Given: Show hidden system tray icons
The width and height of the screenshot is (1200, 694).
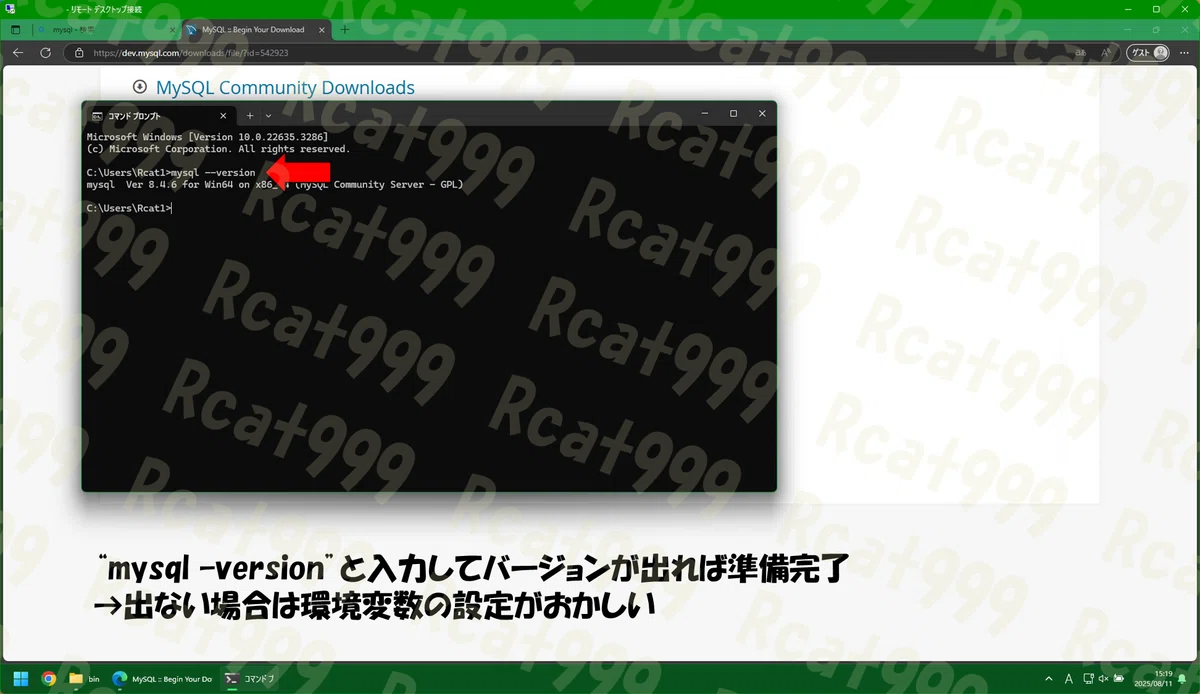Looking at the screenshot, I should click(1049, 678).
